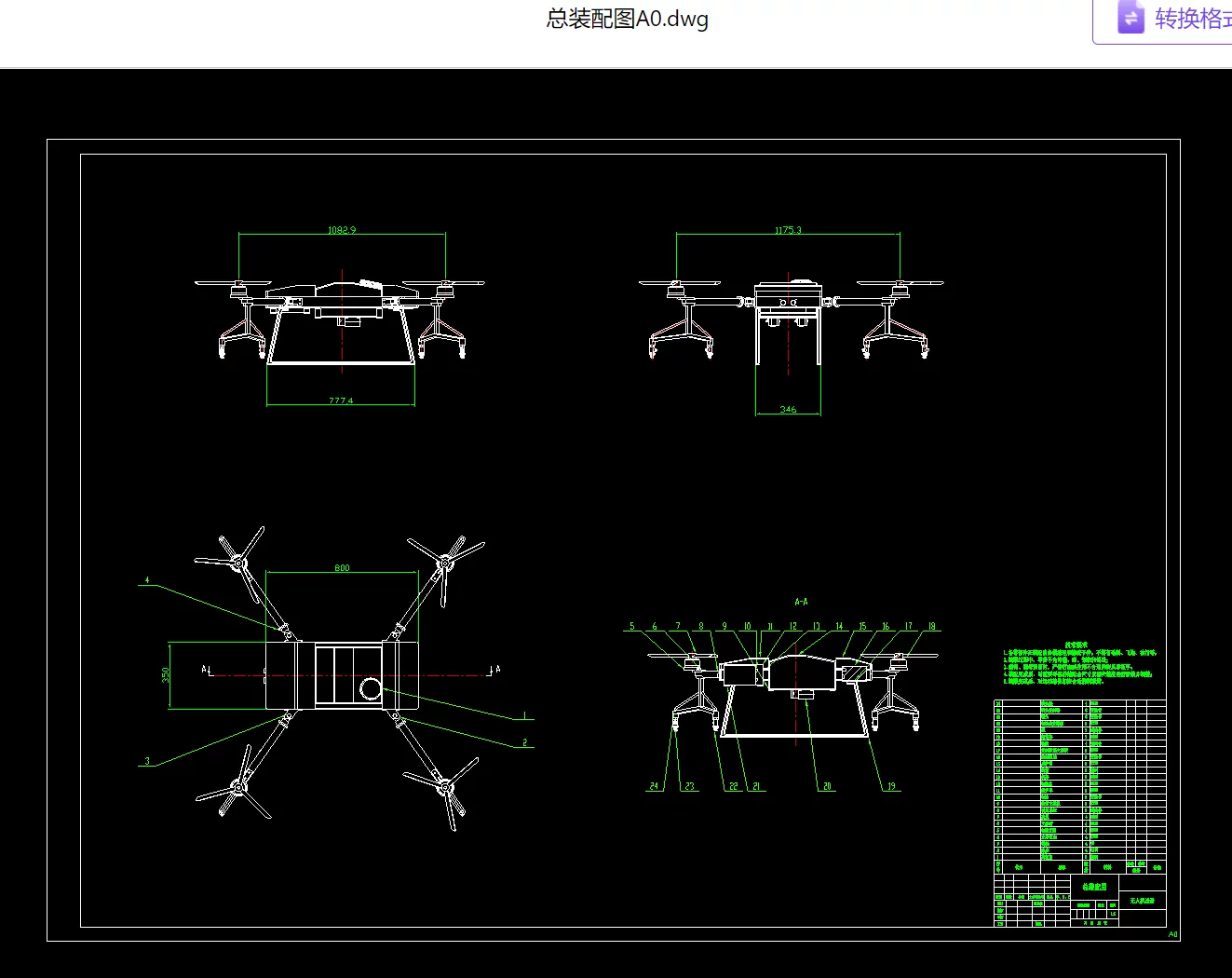The height and width of the screenshot is (978, 1232).
Task: Select the 600 dimension in top view
Action: (342, 567)
